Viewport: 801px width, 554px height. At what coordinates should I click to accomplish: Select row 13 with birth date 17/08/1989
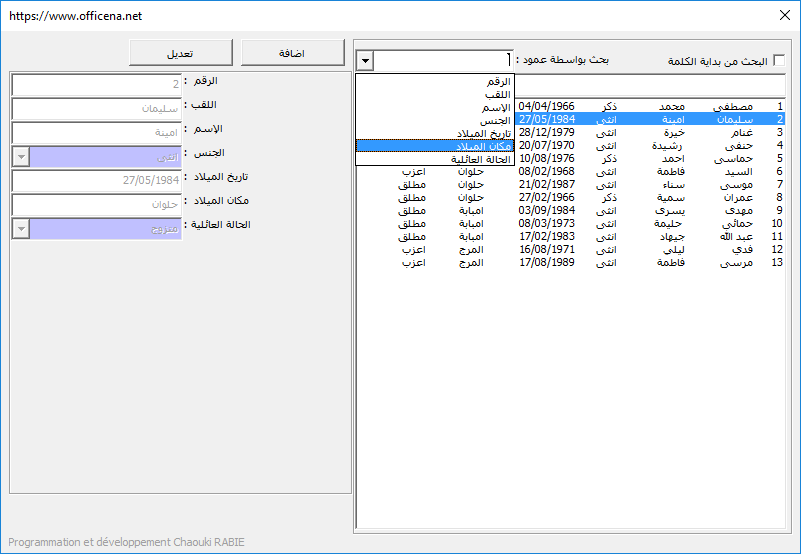coord(650,262)
